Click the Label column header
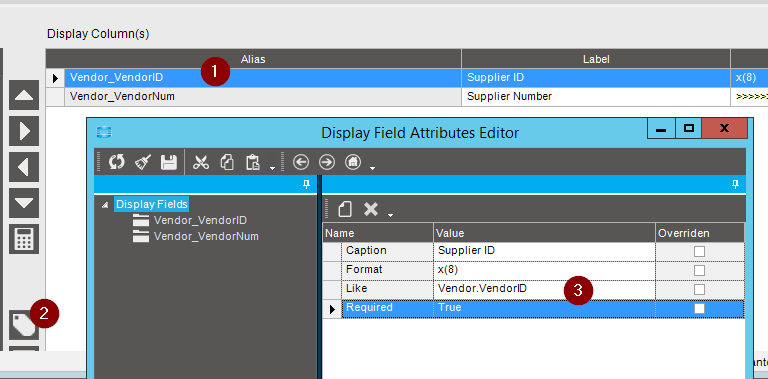This screenshot has height=379, width=768. [596, 59]
